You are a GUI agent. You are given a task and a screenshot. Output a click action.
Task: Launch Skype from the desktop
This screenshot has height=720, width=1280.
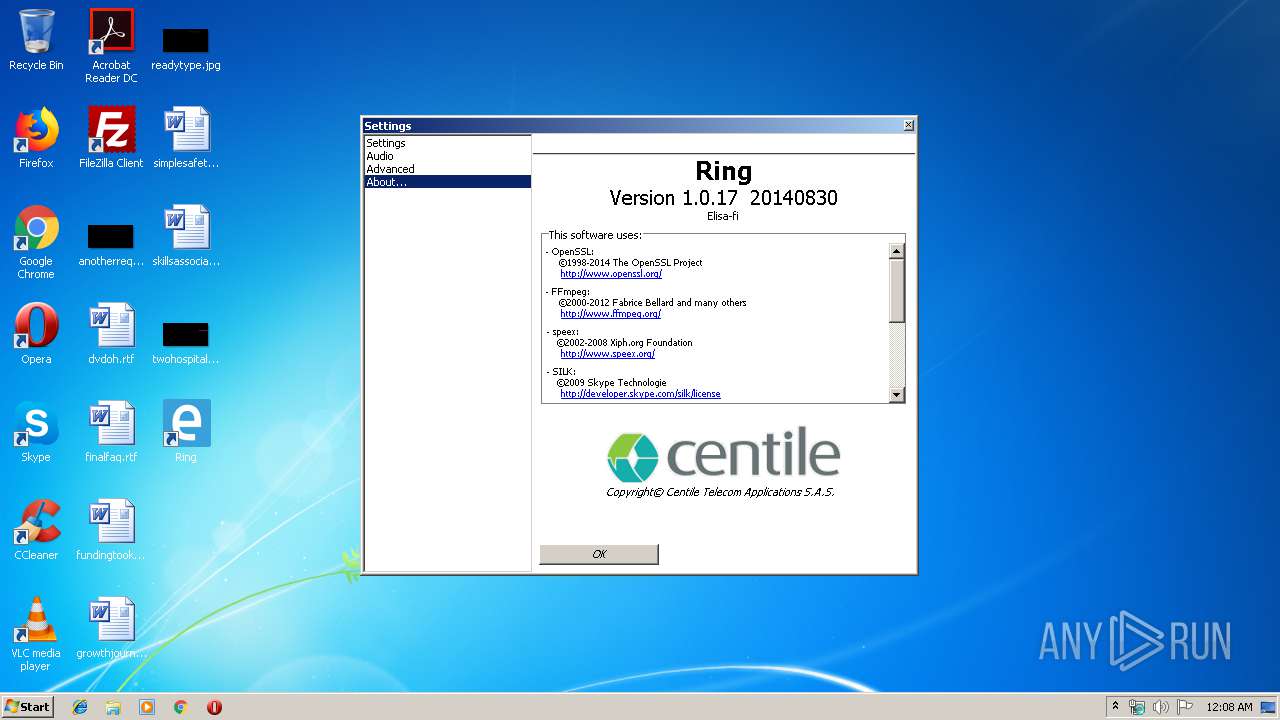pos(36,432)
